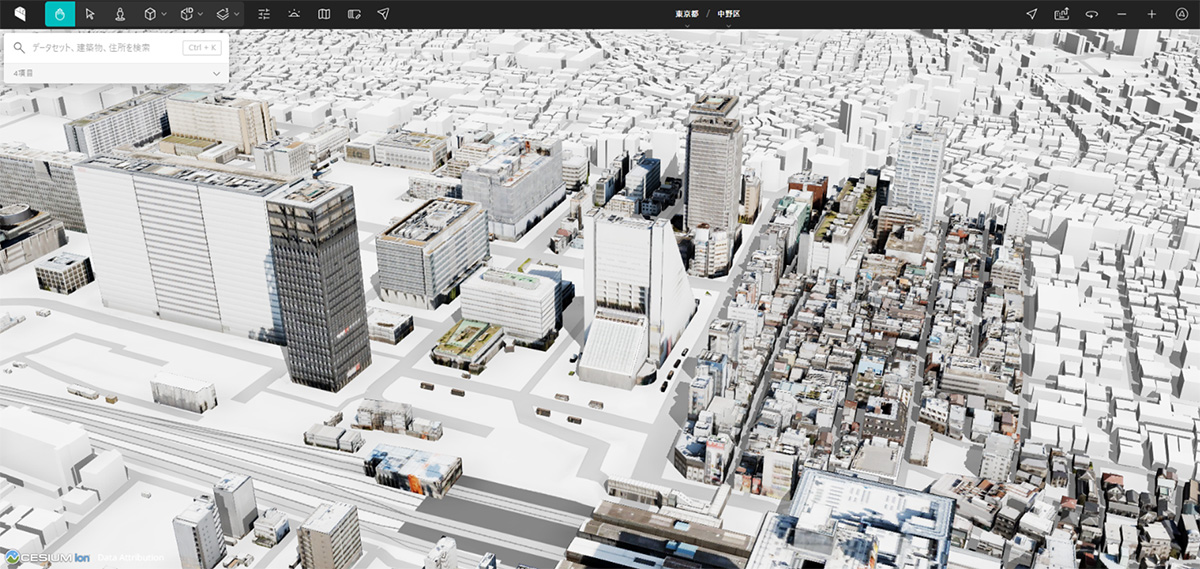This screenshot has height=569, width=1200.
Task: Open the sliders settings panel
Action: tap(264, 14)
